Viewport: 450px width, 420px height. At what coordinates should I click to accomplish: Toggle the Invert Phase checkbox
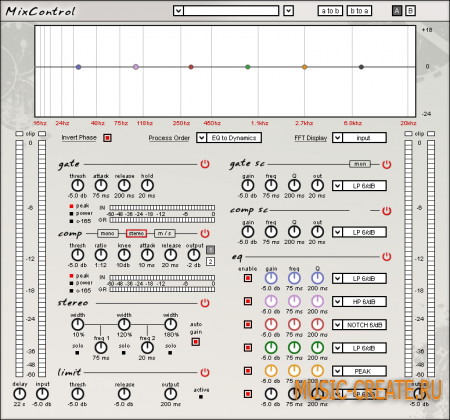pyautogui.click(x=107, y=138)
